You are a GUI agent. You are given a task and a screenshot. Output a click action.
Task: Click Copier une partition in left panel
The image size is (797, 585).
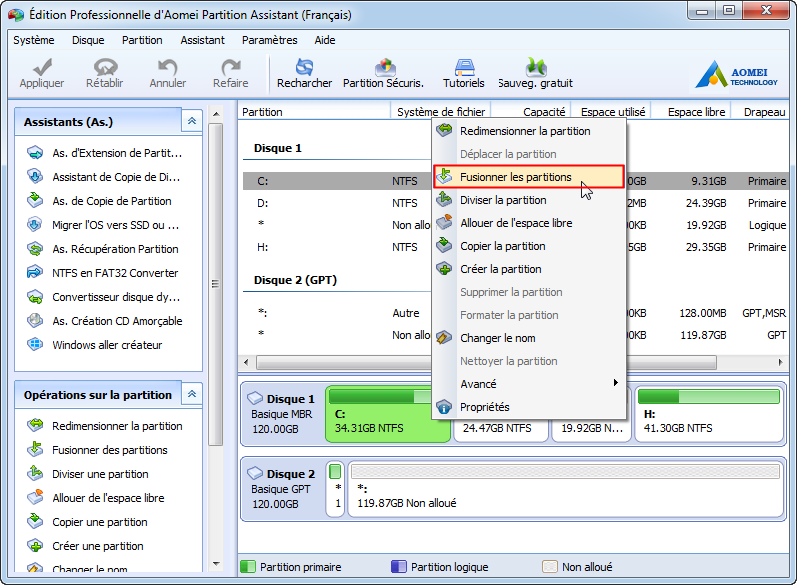[87, 522]
